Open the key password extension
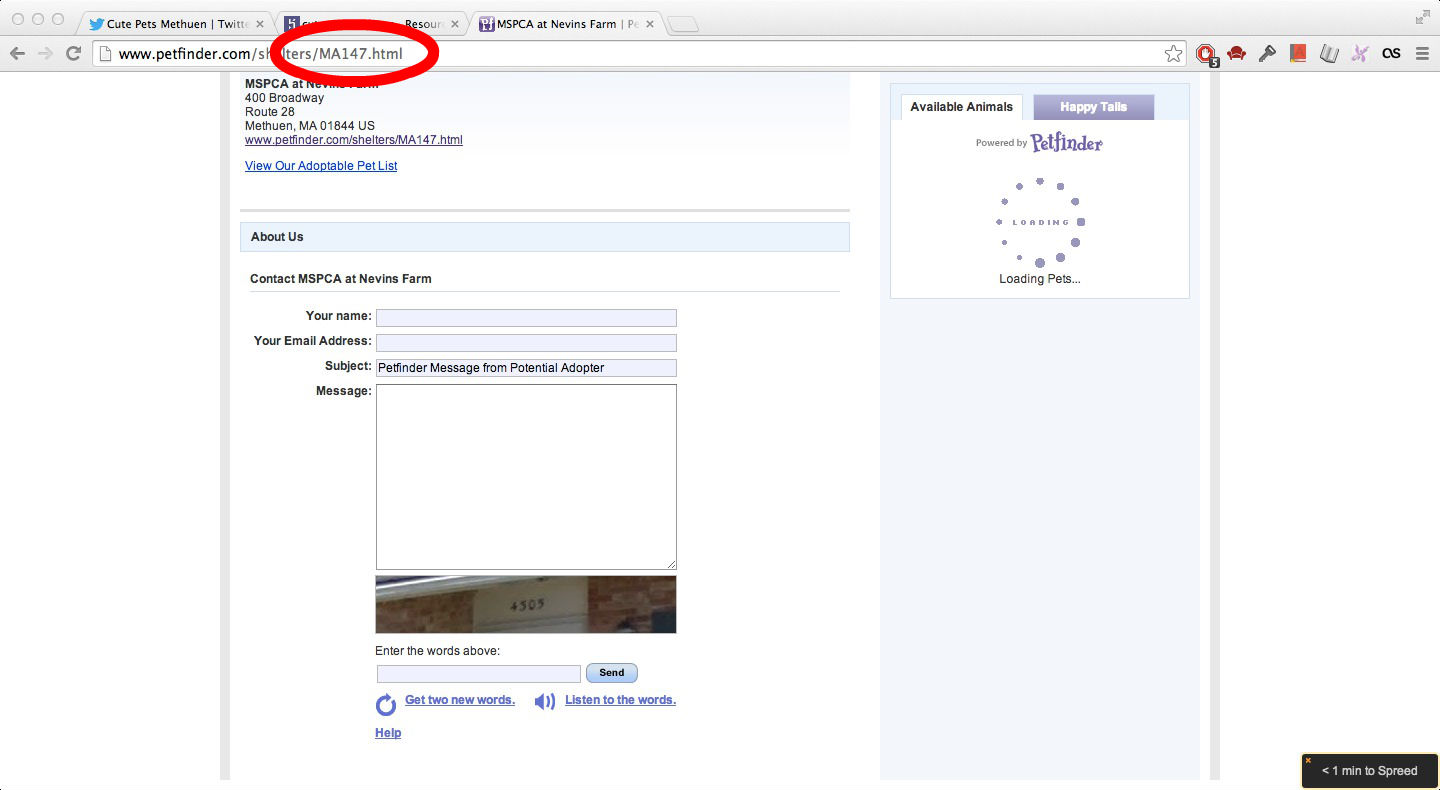Viewport: 1440px width, 790px height. click(x=1267, y=54)
